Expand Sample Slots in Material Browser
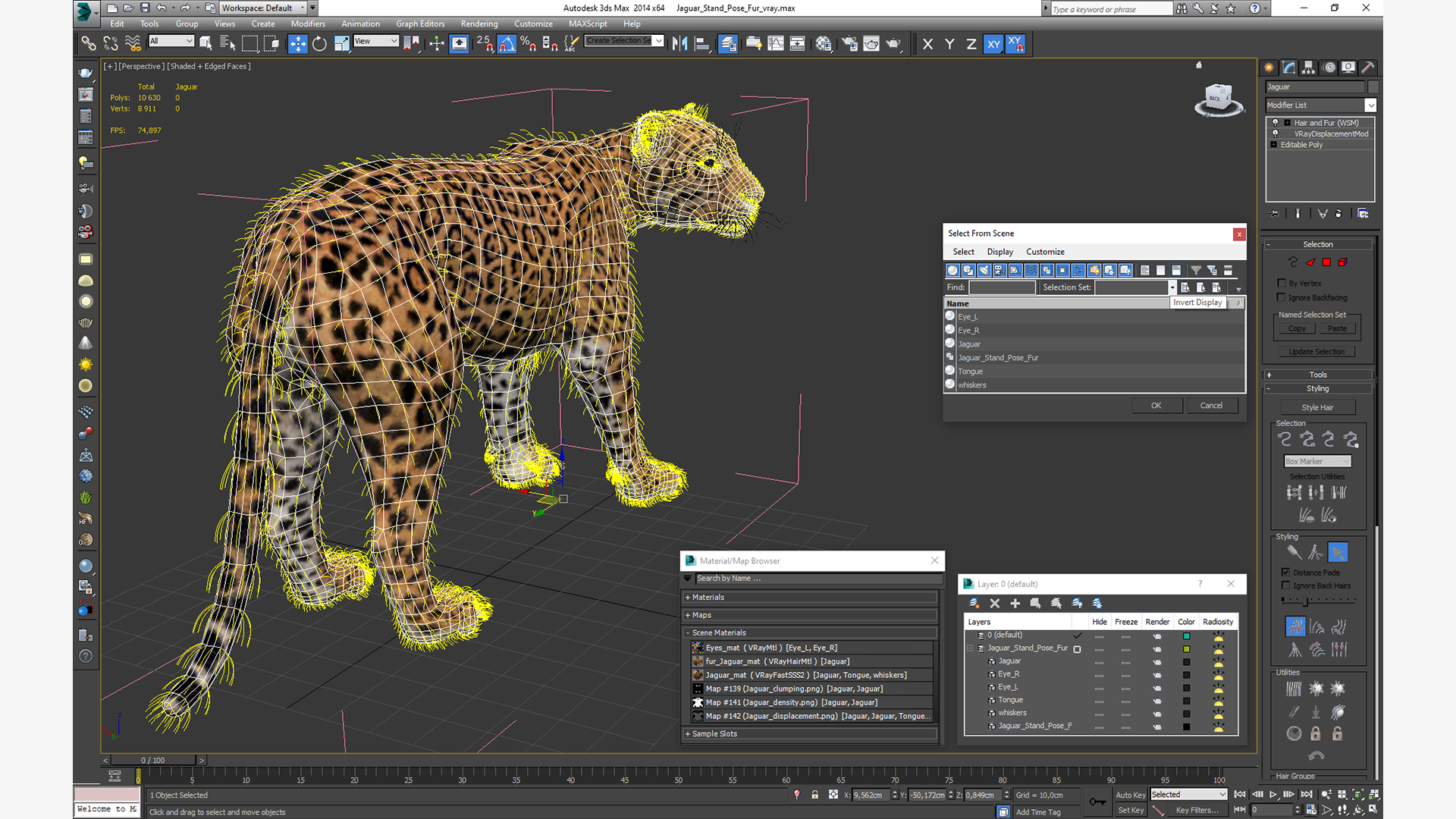This screenshot has height=819, width=1456. [811, 734]
